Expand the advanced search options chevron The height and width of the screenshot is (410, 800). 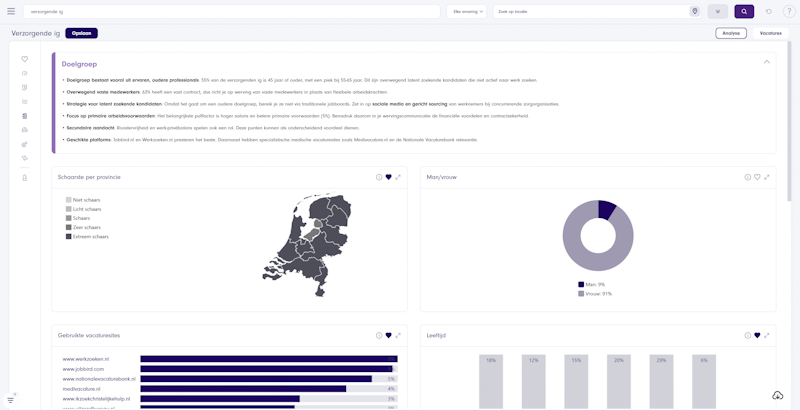(718, 11)
